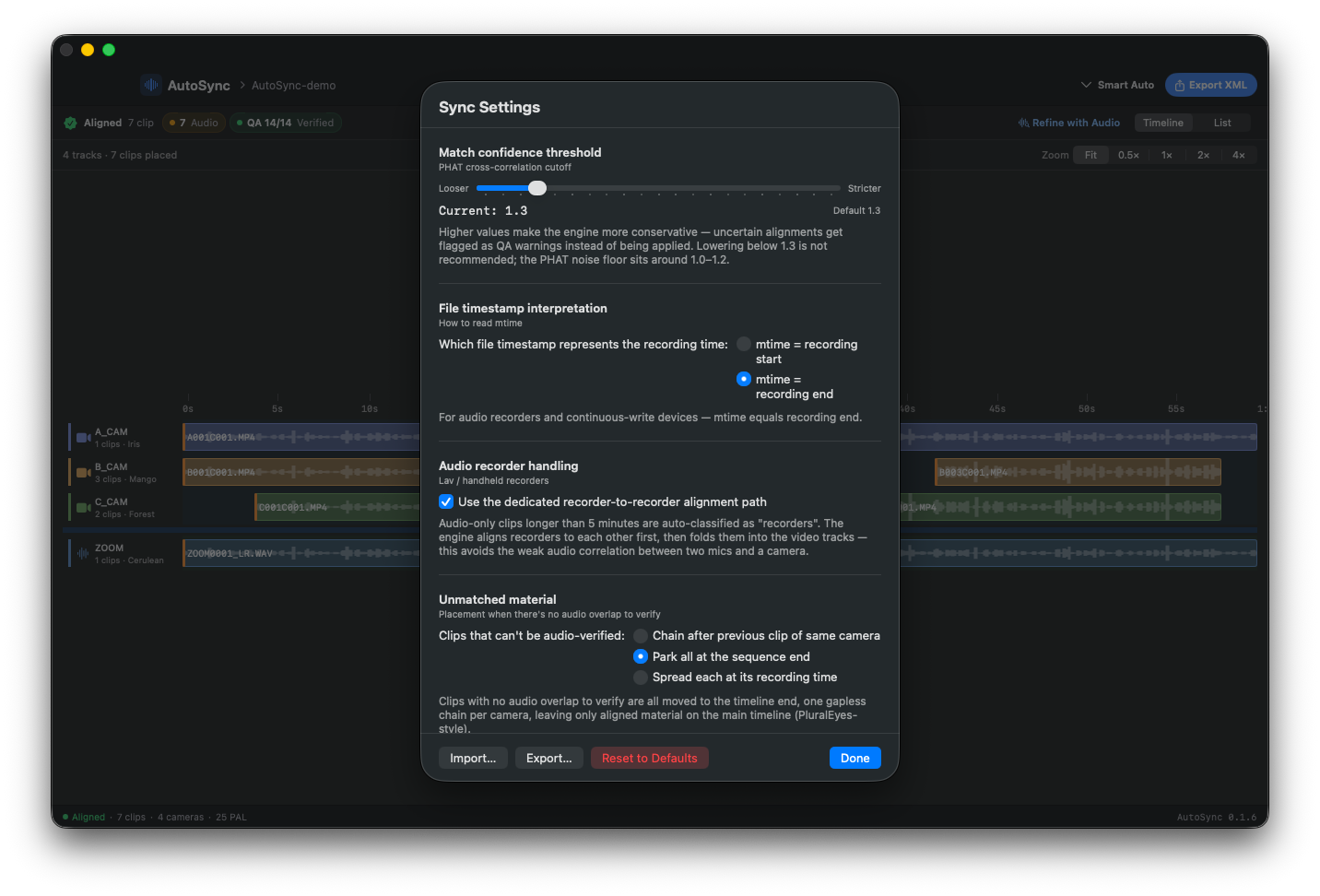Image resolution: width=1320 pixels, height=896 pixels.
Task: Choose Chain after previous clip of same camera
Action: tap(641, 635)
